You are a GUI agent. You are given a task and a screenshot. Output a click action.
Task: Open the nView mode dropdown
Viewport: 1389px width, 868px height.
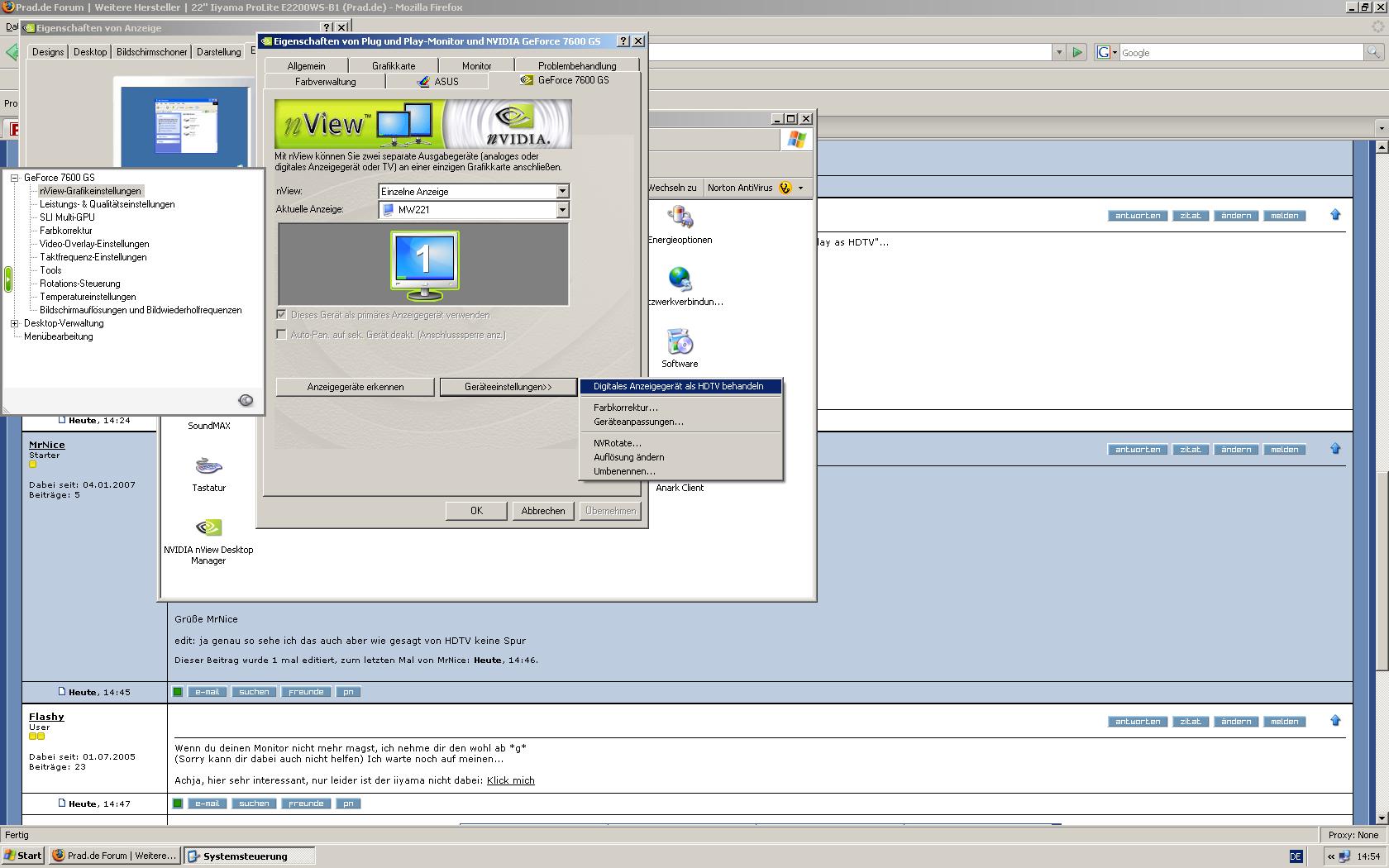pyautogui.click(x=562, y=191)
